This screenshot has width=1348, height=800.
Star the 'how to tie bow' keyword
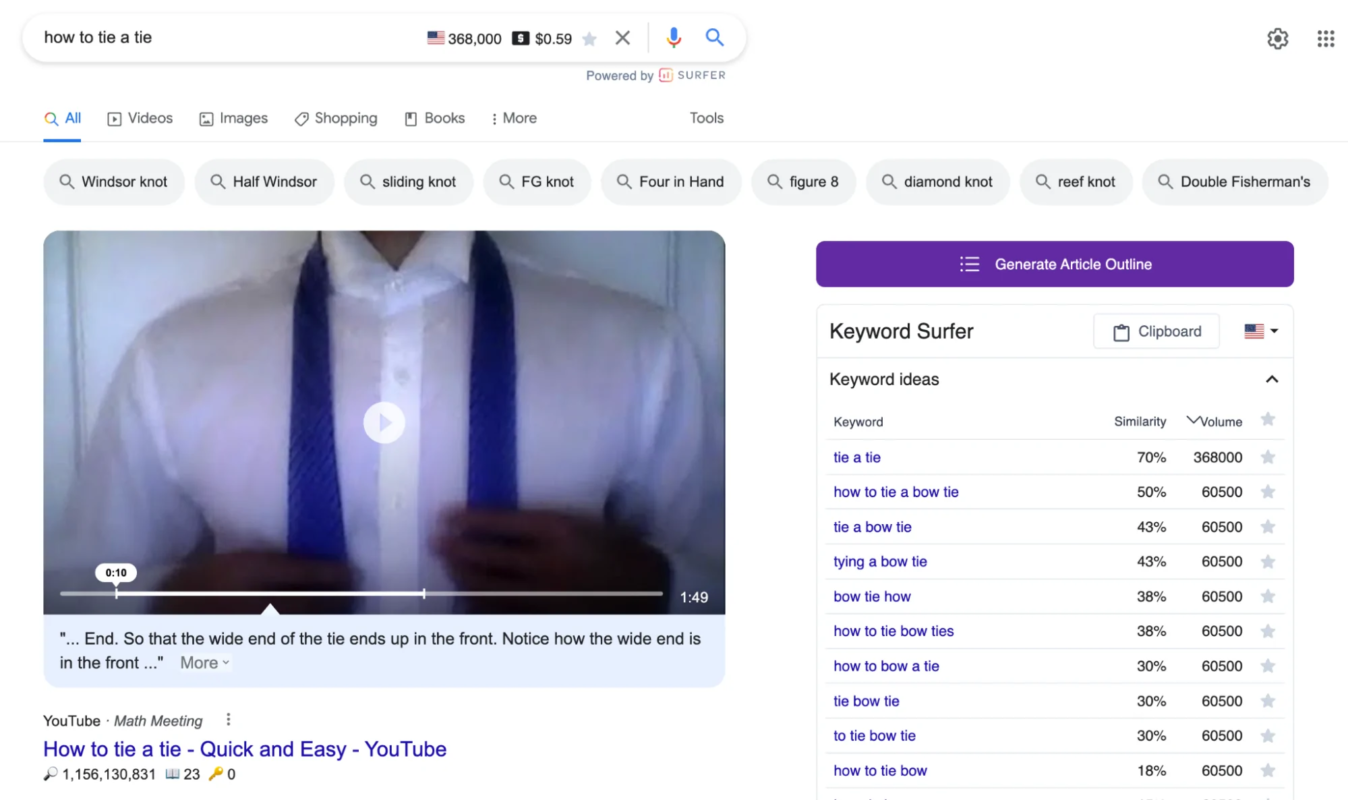tap(1268, 771)
